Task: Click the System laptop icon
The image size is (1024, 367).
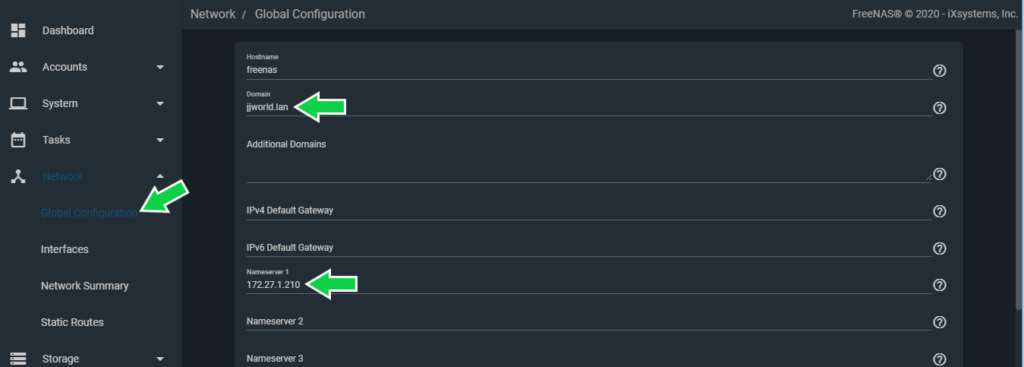Action: tap(18, 103)
